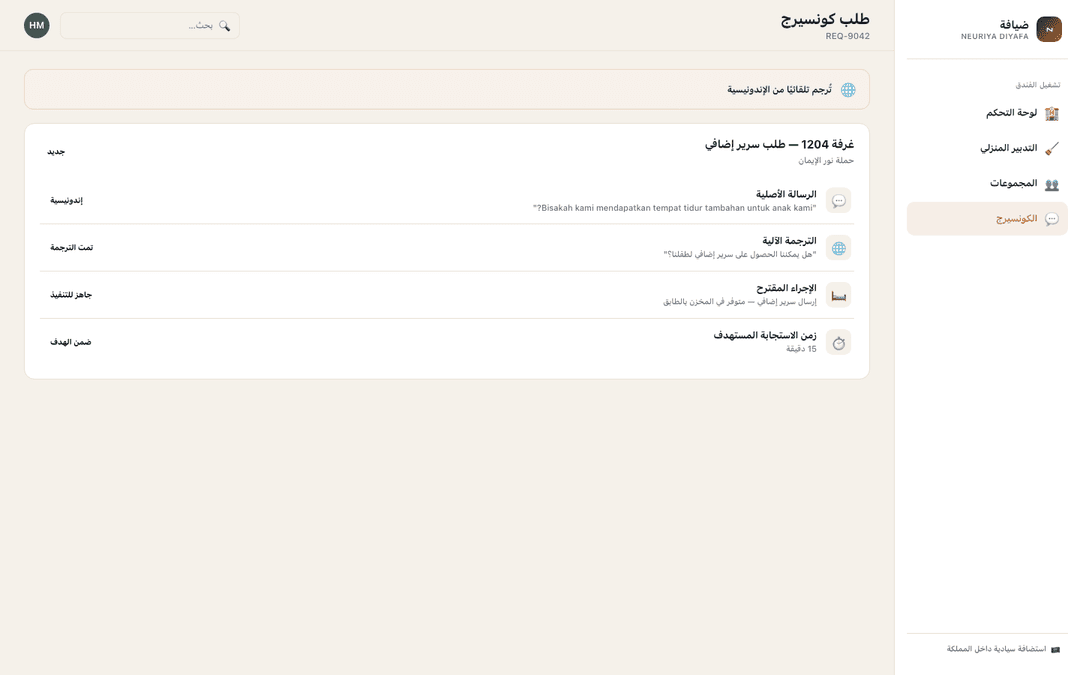Open لوحة التحكم in the sidebar

987,113
